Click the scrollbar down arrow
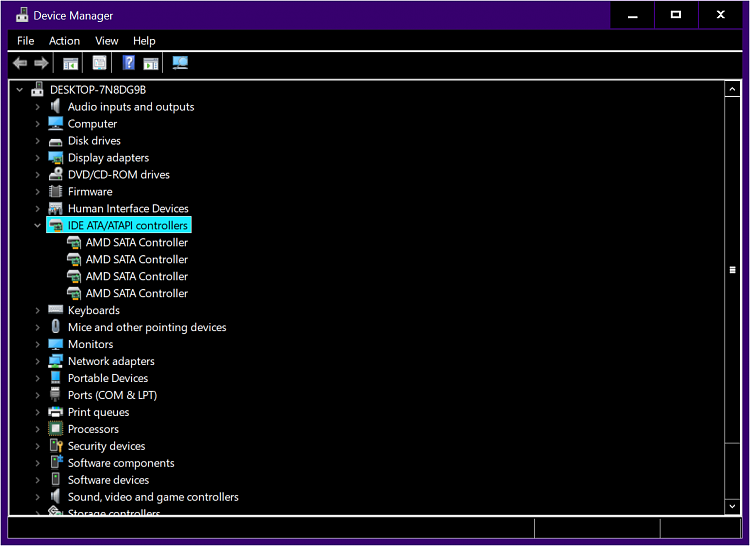Viewport: 750px width, 546px height. click(x=732, y=506)
